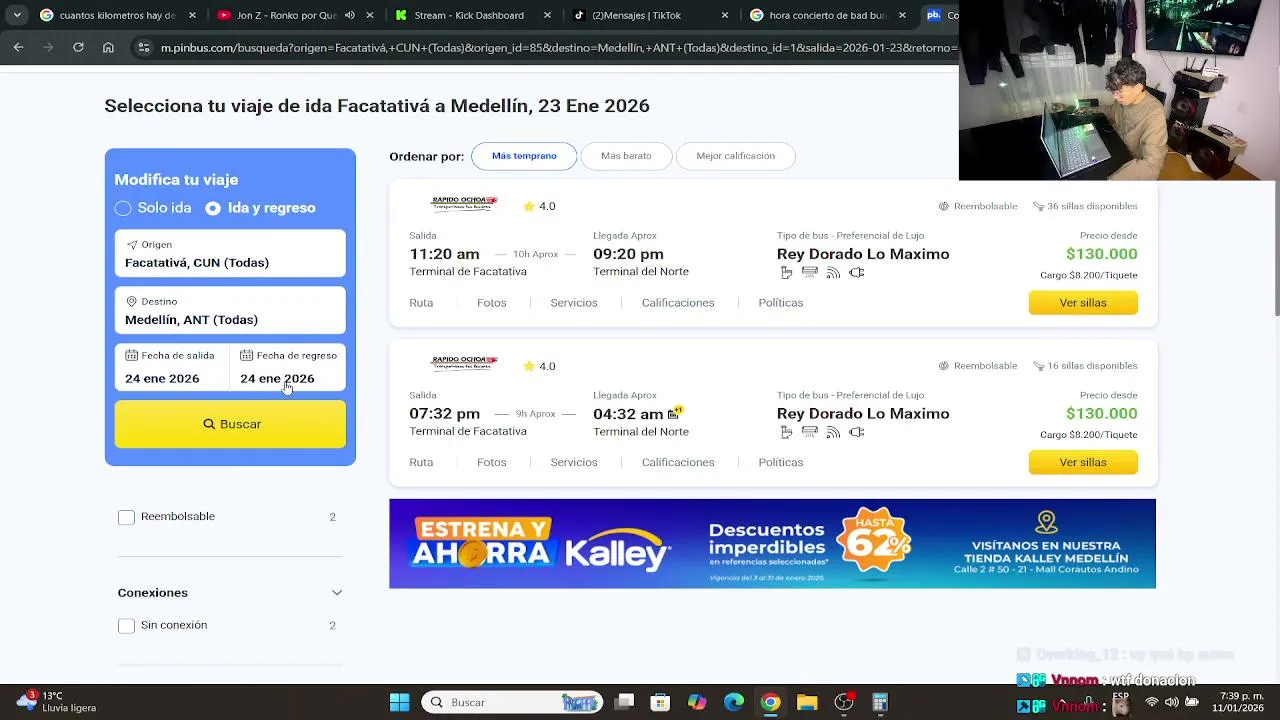Click WiFi amenity icon on 07:32 pm trip
This screenshot has height=720, width=1280.
833,433
